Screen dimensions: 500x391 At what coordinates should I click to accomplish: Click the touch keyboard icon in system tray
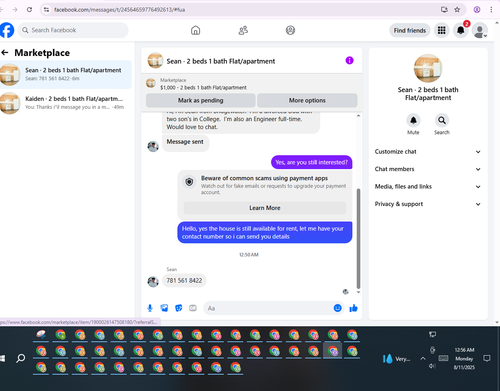coord(443,358)
